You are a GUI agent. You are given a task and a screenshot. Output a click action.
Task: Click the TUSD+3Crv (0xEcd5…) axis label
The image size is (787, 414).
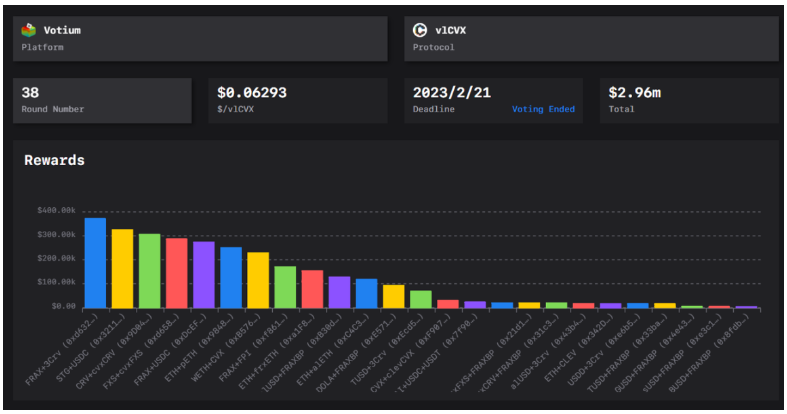click(x=386, y=349)
